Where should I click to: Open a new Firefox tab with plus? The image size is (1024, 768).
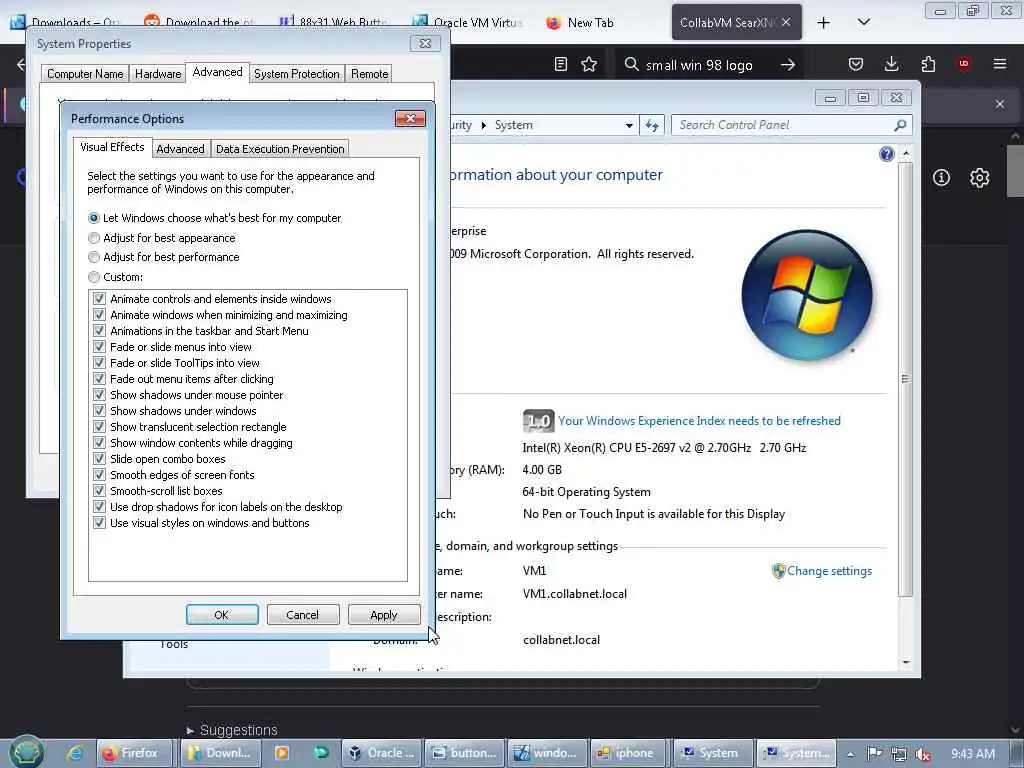point(824,23)
